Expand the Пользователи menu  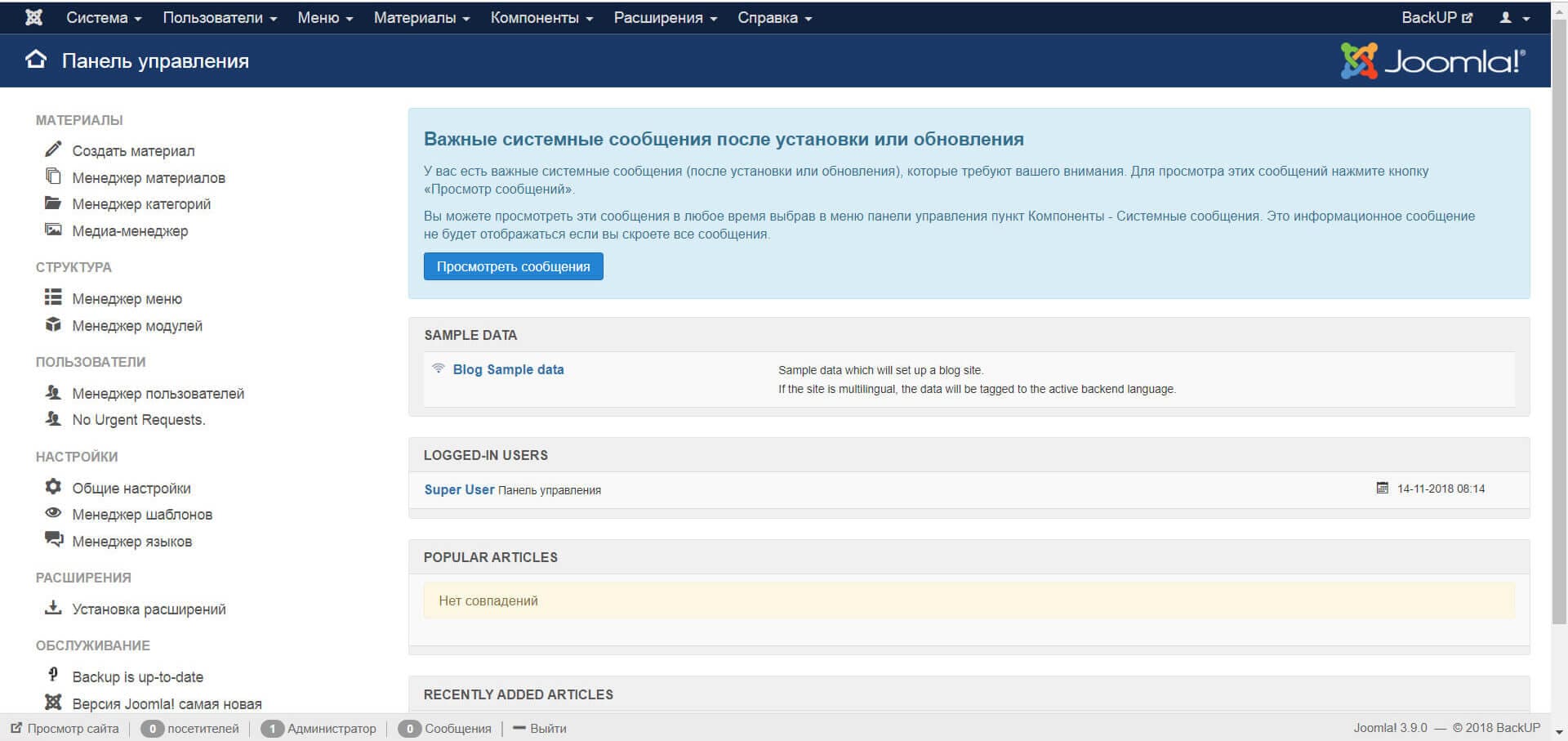pyautogui.click(x=220, y=17)
